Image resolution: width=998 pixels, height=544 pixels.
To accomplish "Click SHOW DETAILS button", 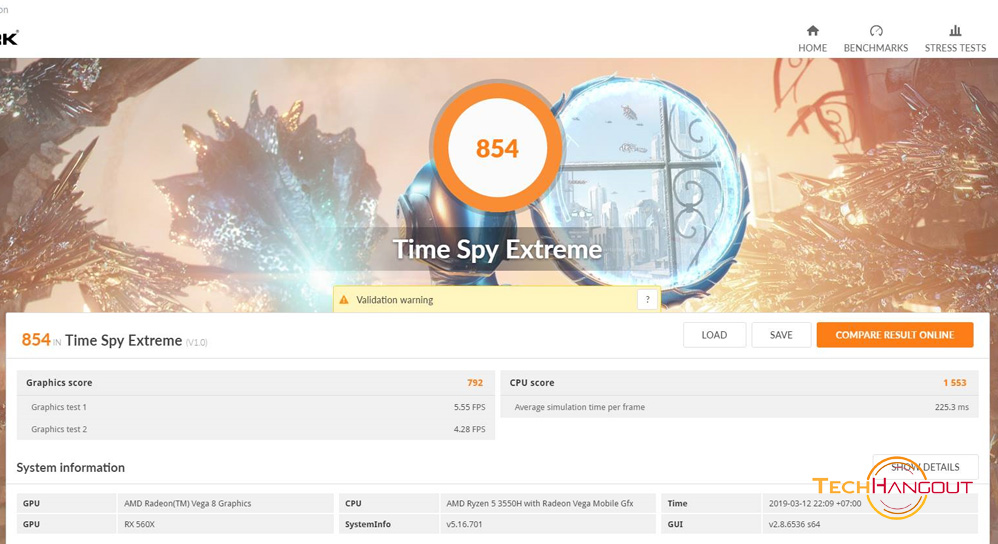I will pos(925,467).
